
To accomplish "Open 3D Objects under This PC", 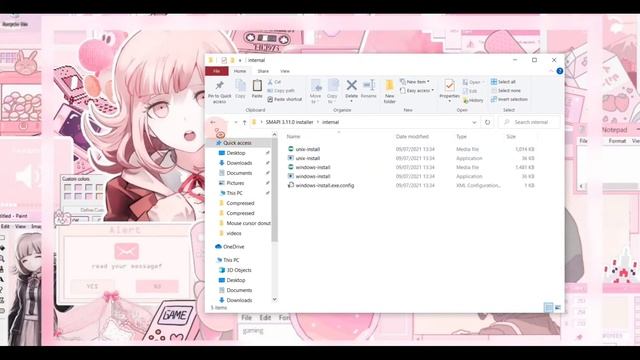I will (239, 270).
